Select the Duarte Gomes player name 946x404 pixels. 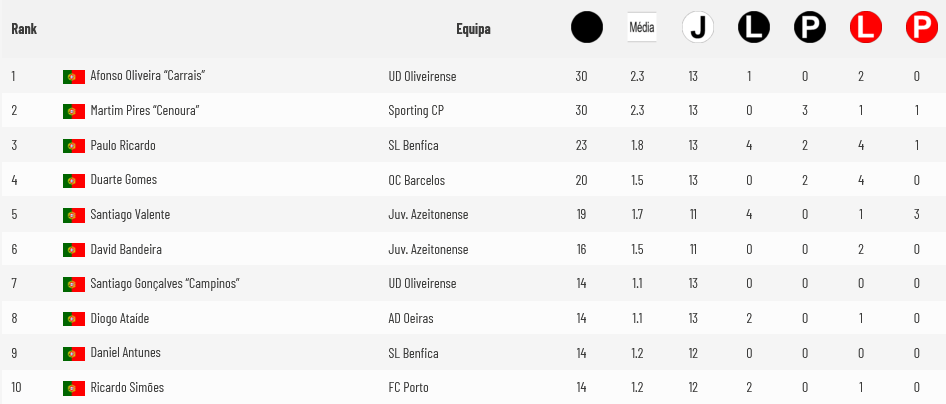pyautogui.click(x=124, y=180)
